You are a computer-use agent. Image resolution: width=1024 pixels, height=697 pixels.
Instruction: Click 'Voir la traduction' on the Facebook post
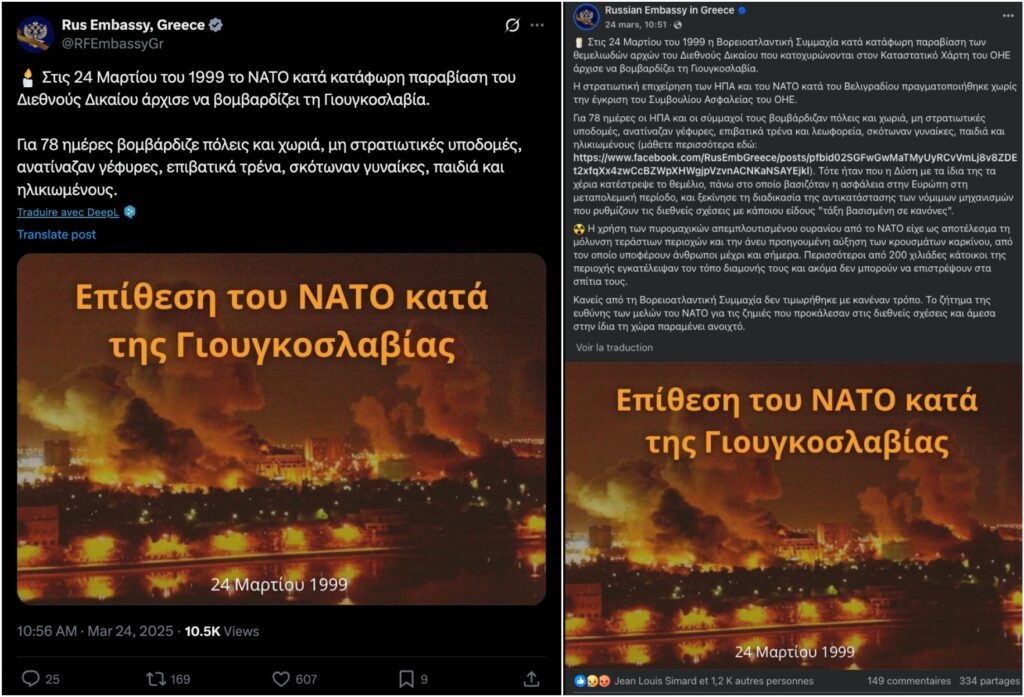615,348
